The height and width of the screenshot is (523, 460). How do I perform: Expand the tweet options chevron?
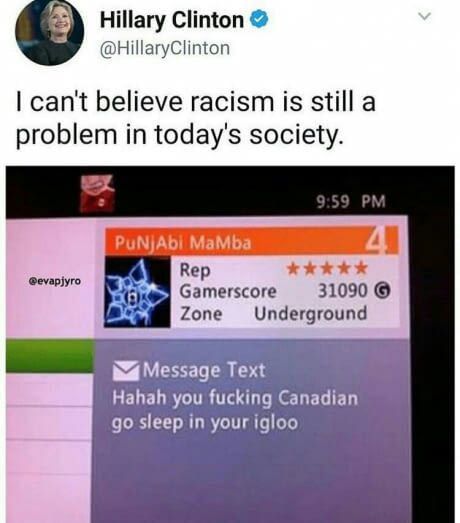click(425, 16)
